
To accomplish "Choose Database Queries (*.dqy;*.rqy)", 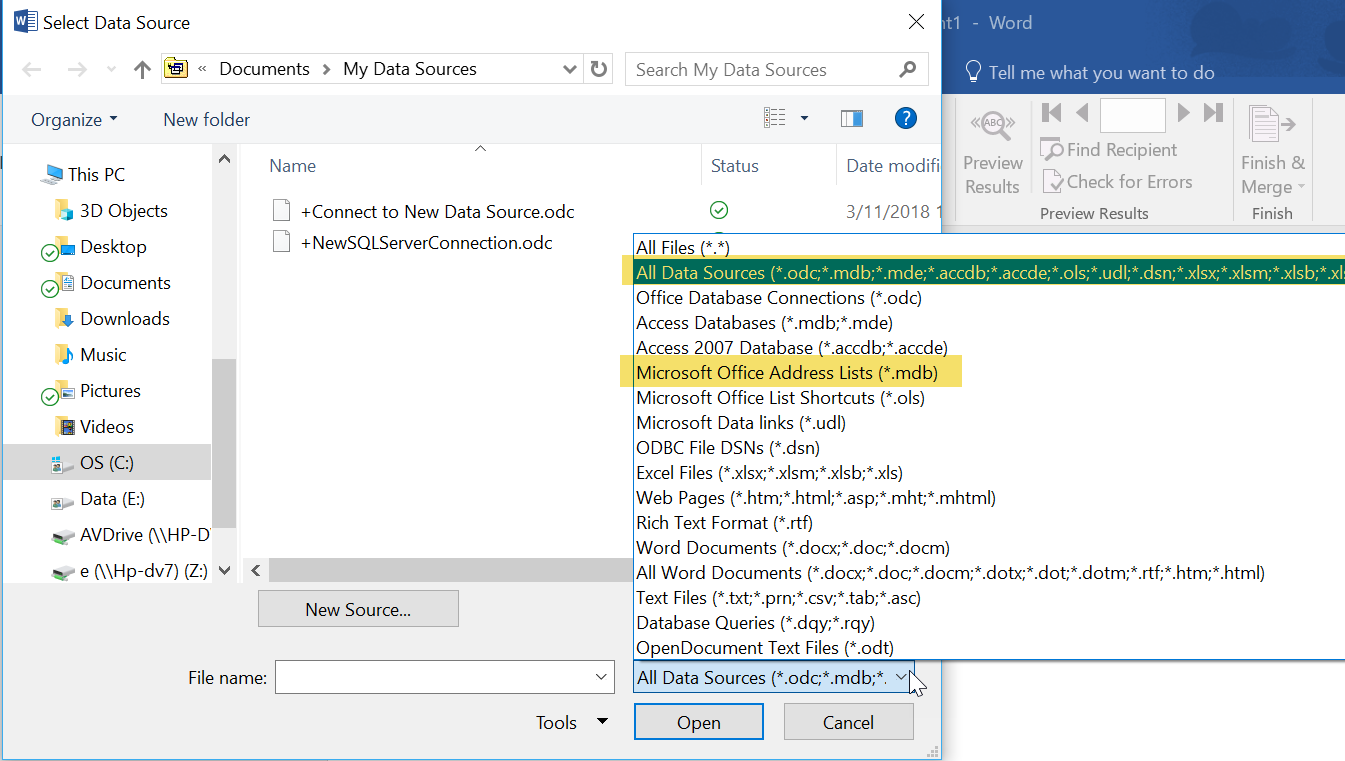I will point(755,622).
